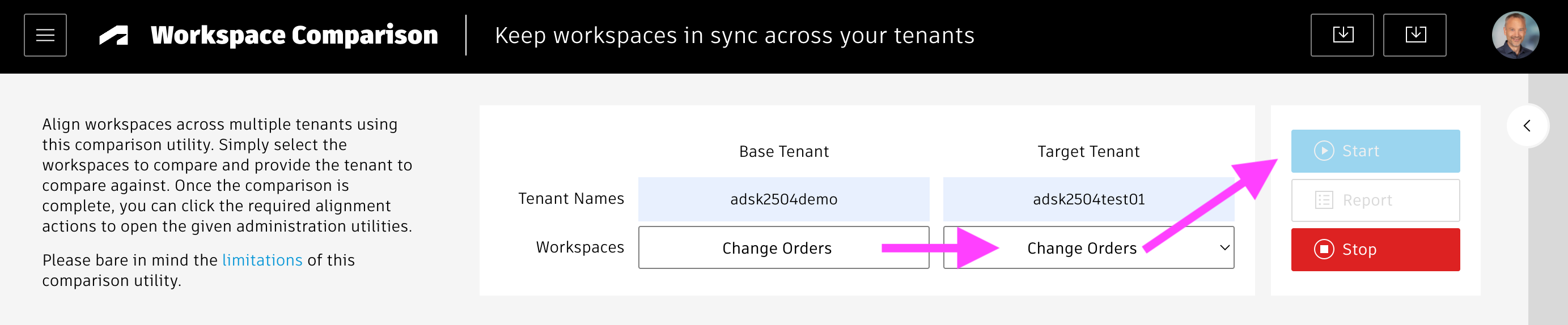Open the limitations link
Screen dimensions: 1568x325
click(x=262, y=260)
